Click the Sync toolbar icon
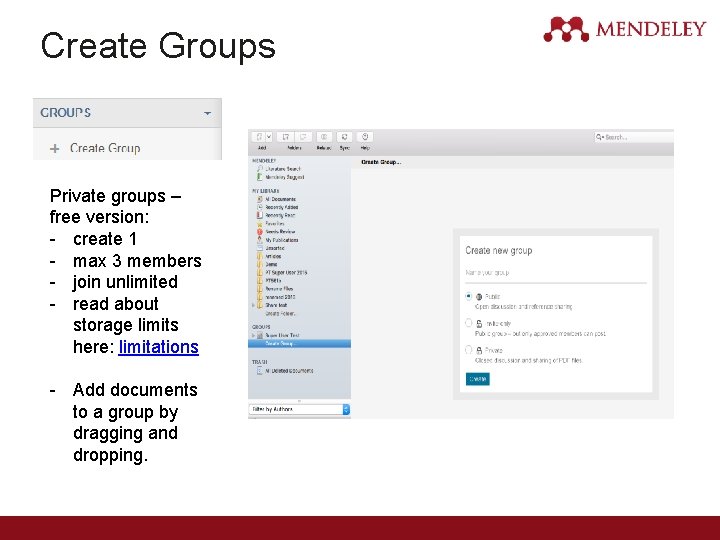Viewport: 720px width, 540px height. [x=344, y=137]
